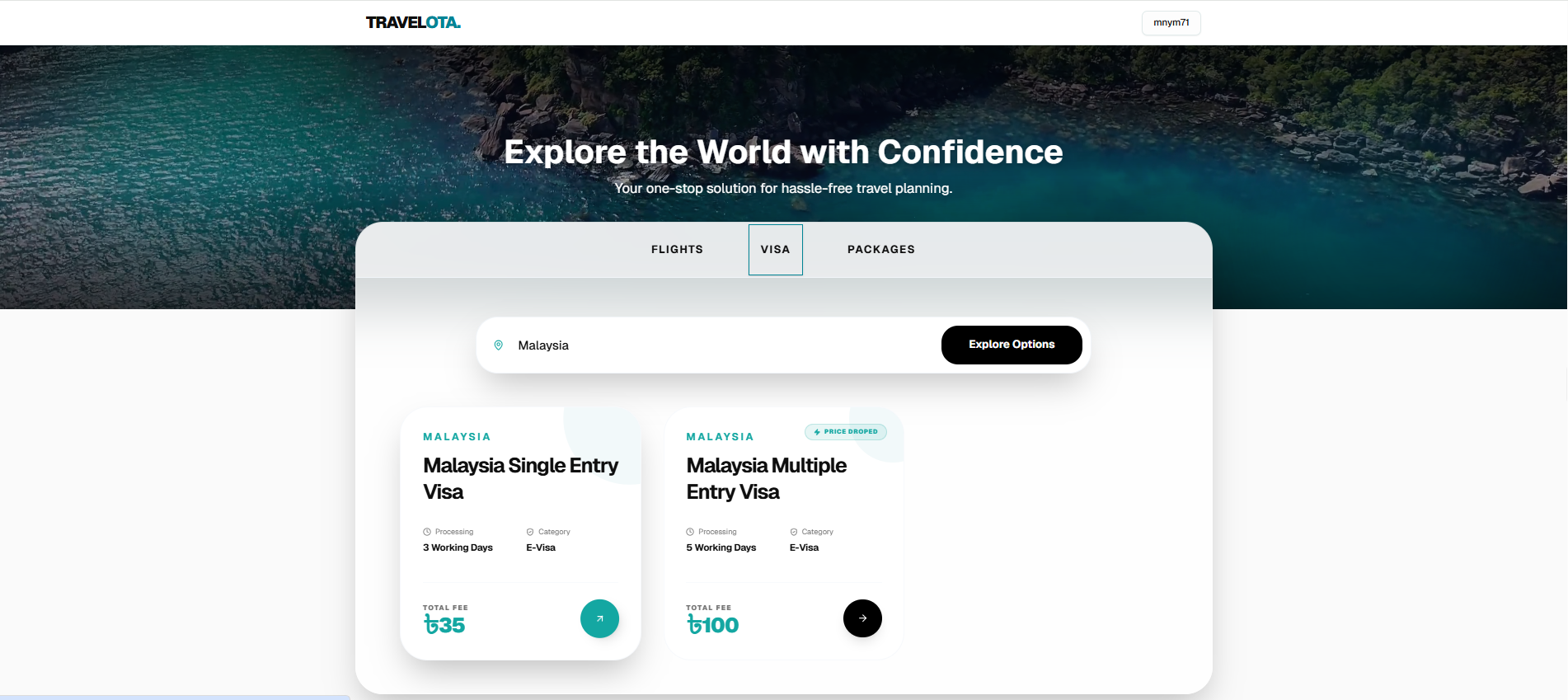Click the black arrow on Multiple Entry card
Screen dimensions: 1568x700
(x=862, y=618)
